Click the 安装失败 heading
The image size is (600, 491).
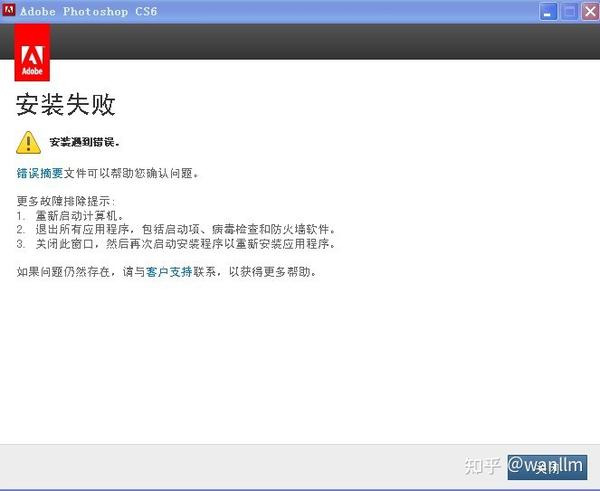coord(65,104)
